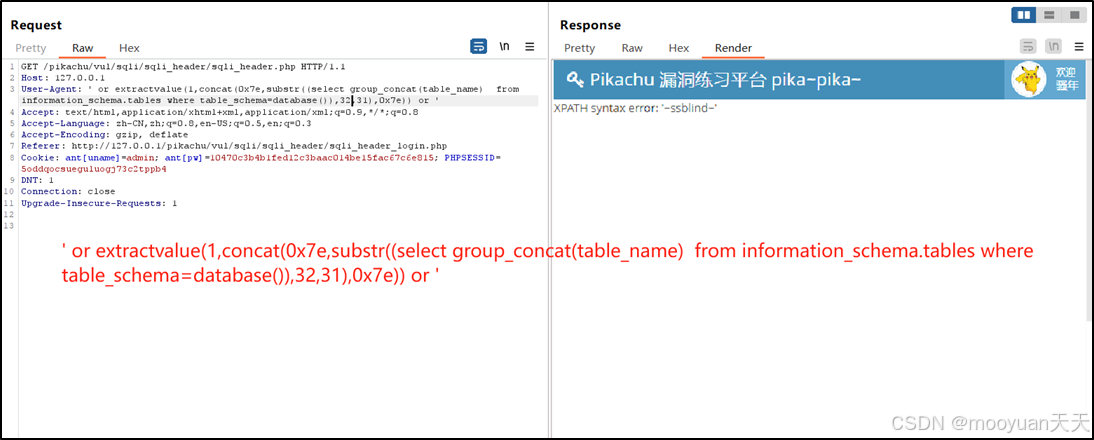Click the key icon in the Pikachu header
The height and width of the screenshot is (440, 1094).
pos(575,79)
